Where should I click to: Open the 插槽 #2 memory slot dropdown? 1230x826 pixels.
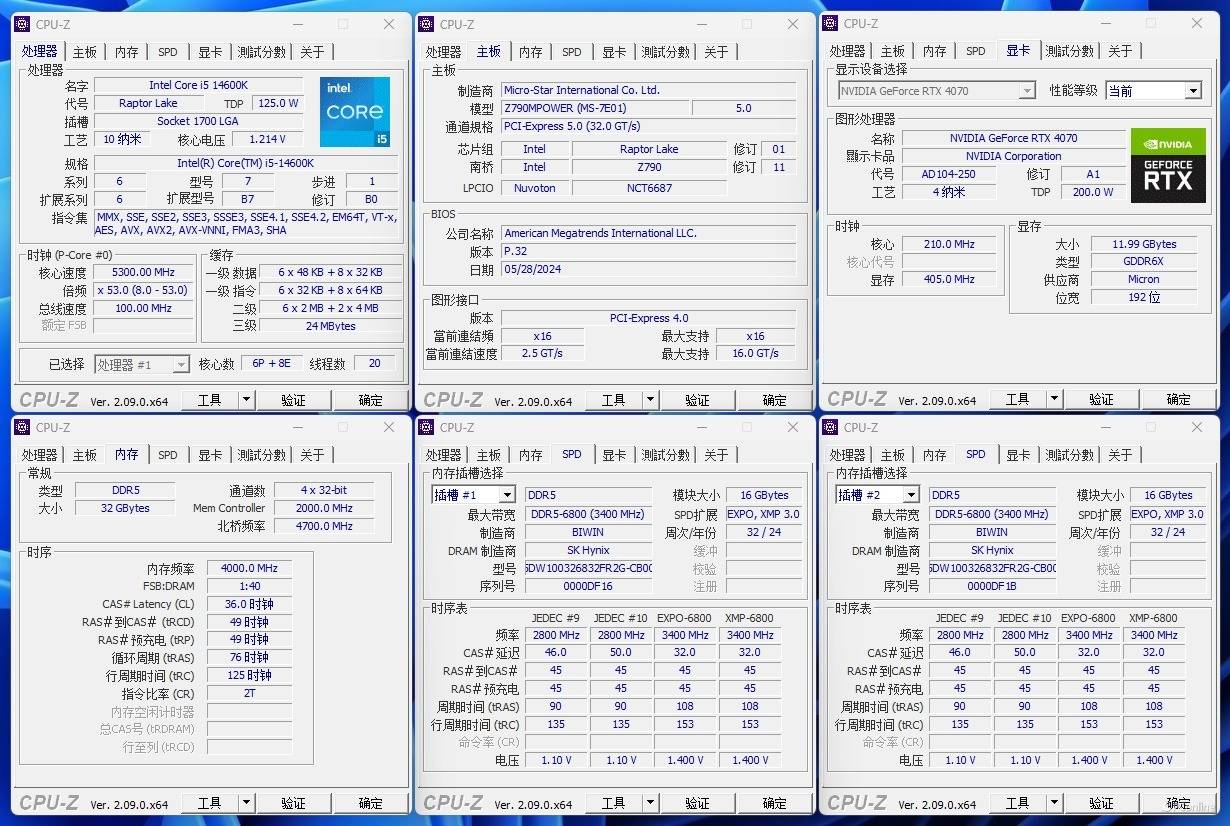click(x=910, y=495)
